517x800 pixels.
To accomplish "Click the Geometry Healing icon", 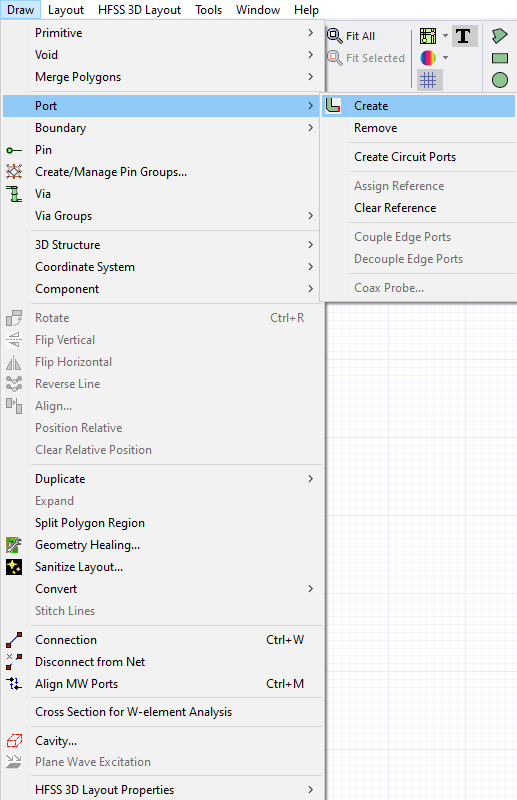I will pos(14,545).
